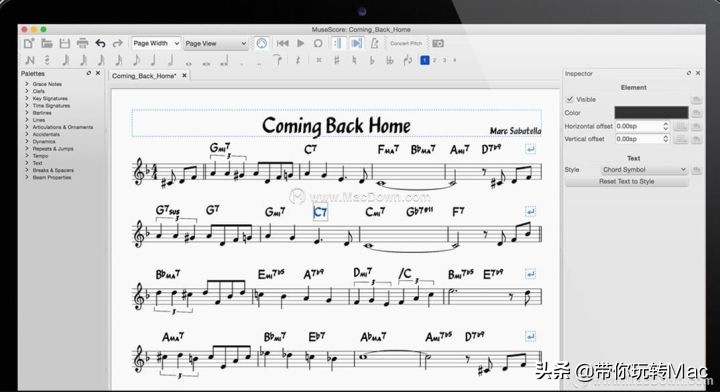Toggle the Concert Pitch button

coord(406,43)
